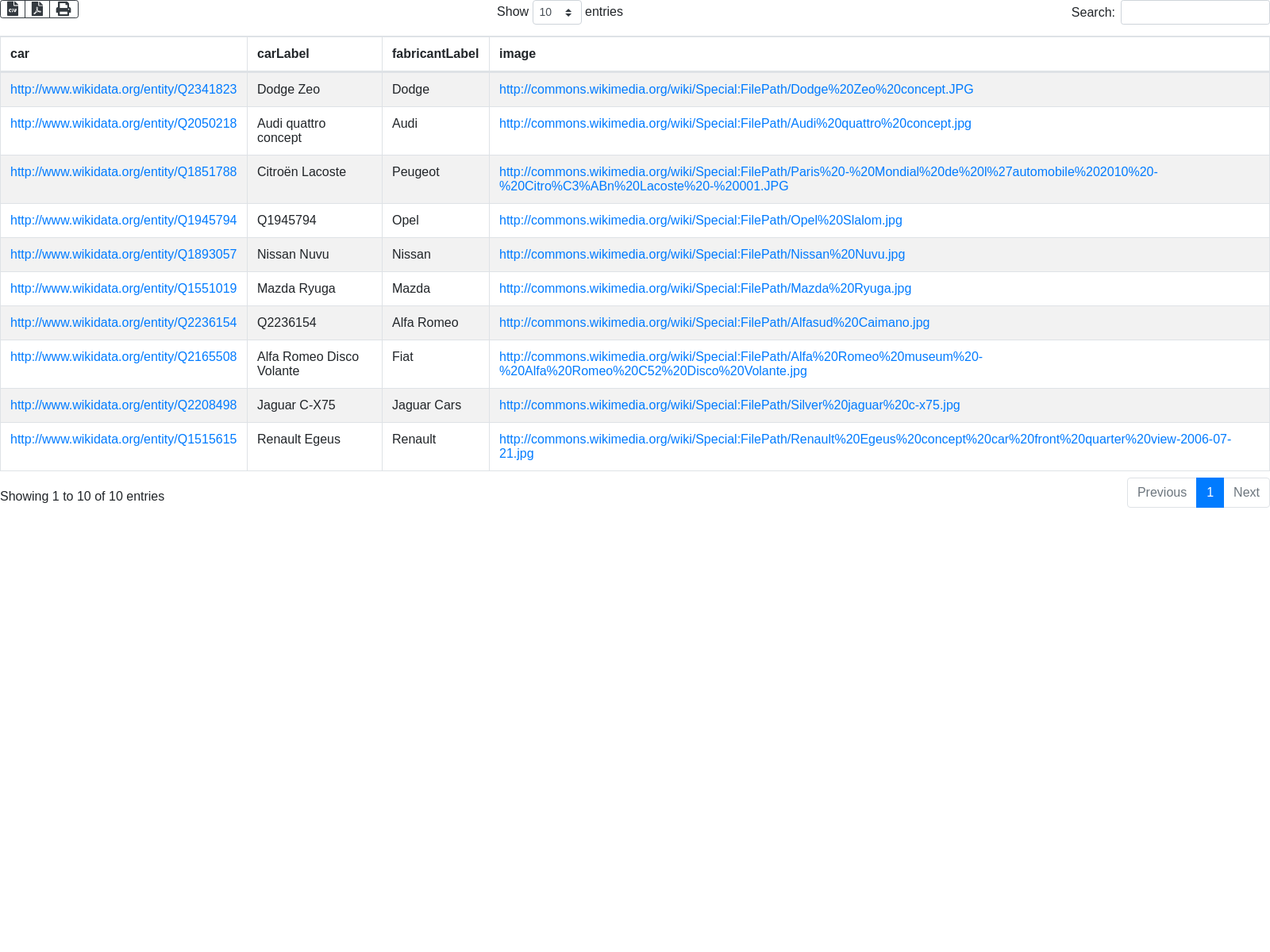
Task: Open the Show entries dropdown
Action: tap(556, 13)
